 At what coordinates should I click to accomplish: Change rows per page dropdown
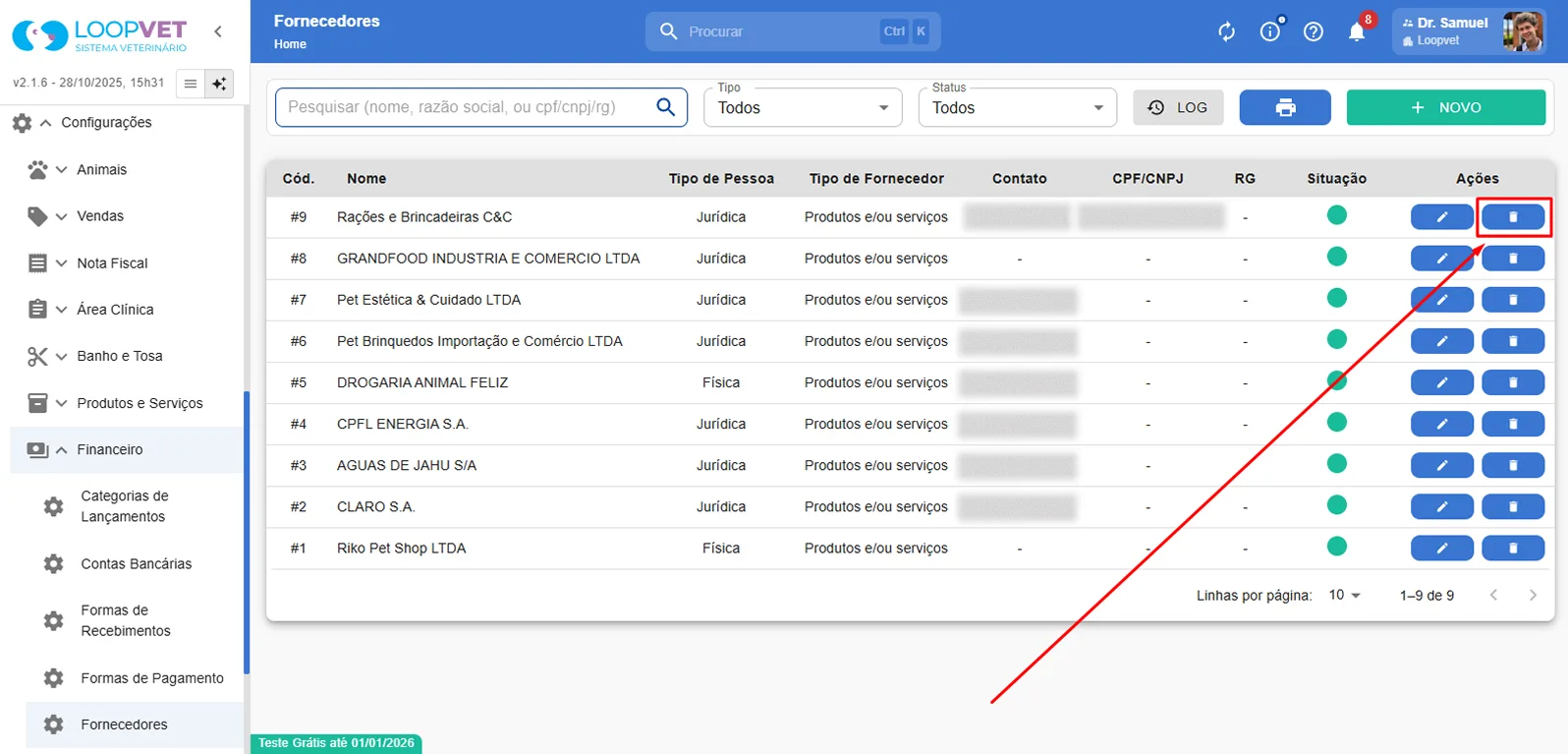[x=1344, y=595]
